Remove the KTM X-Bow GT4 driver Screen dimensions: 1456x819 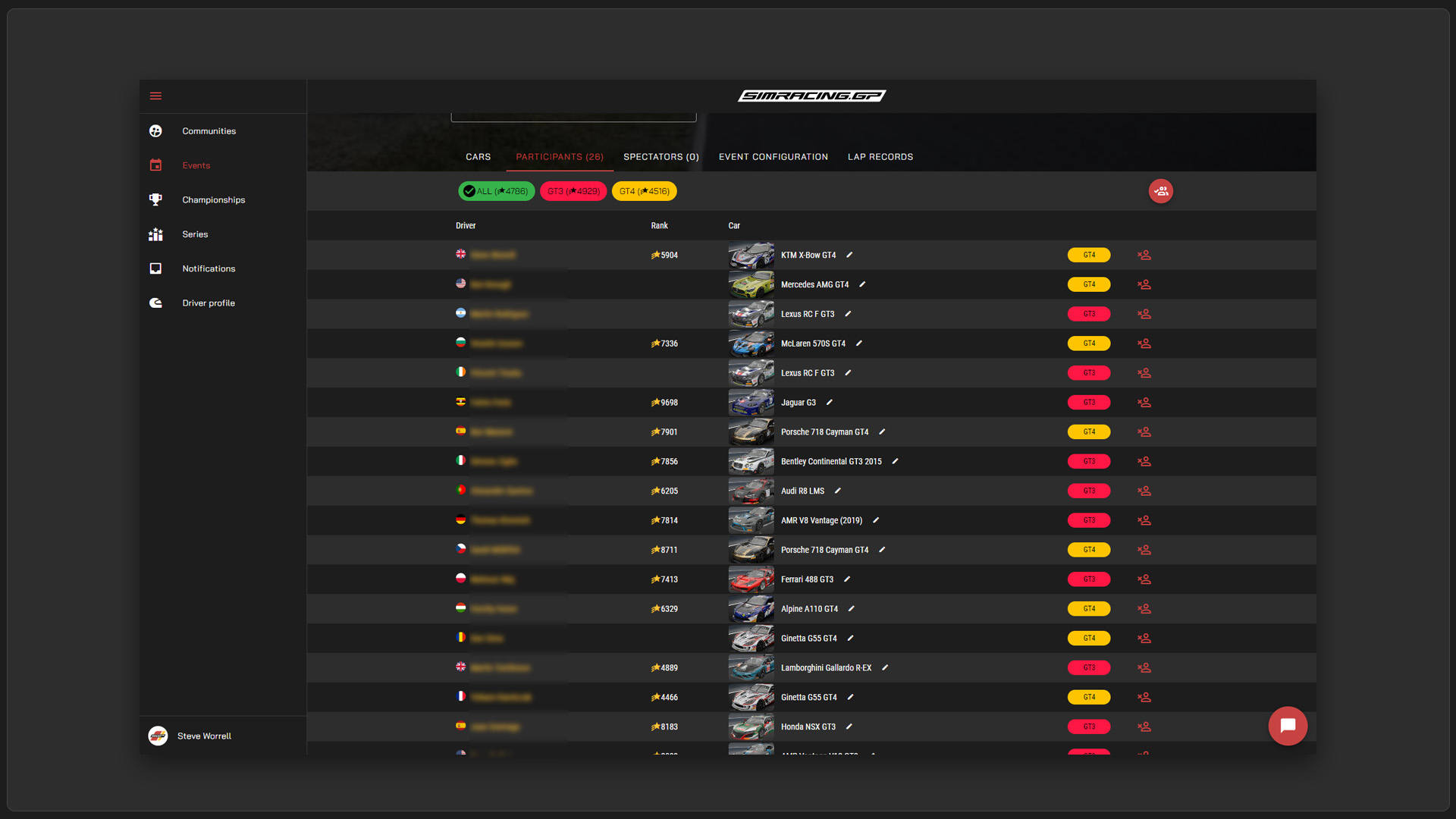pos(1144,256)
